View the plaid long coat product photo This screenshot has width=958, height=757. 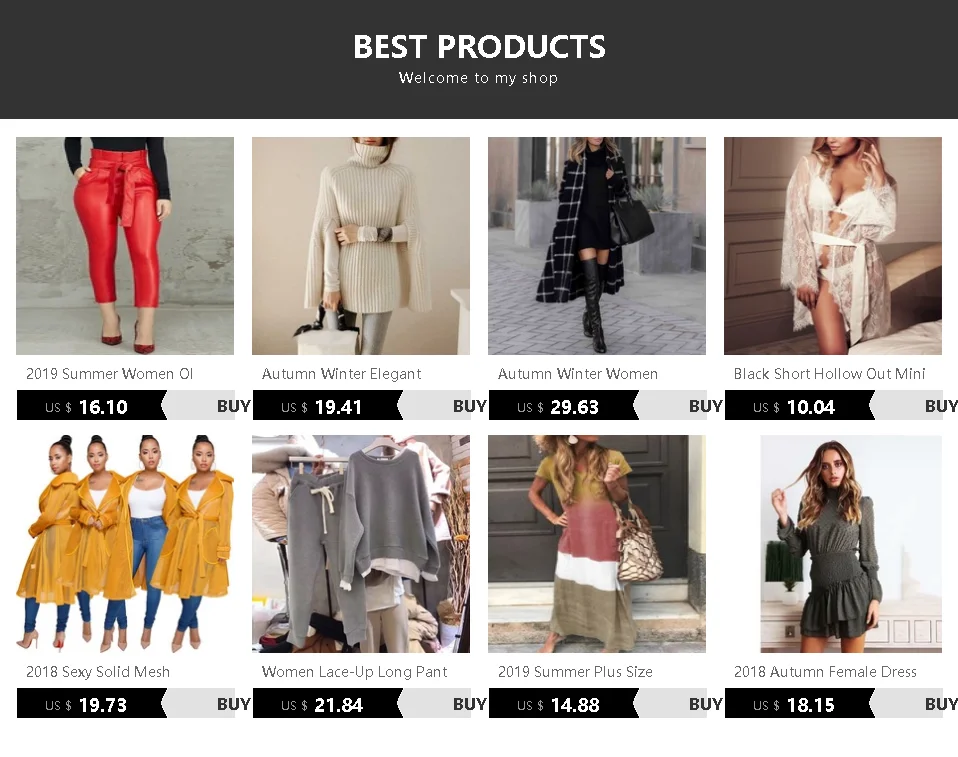tap(597, 246)
